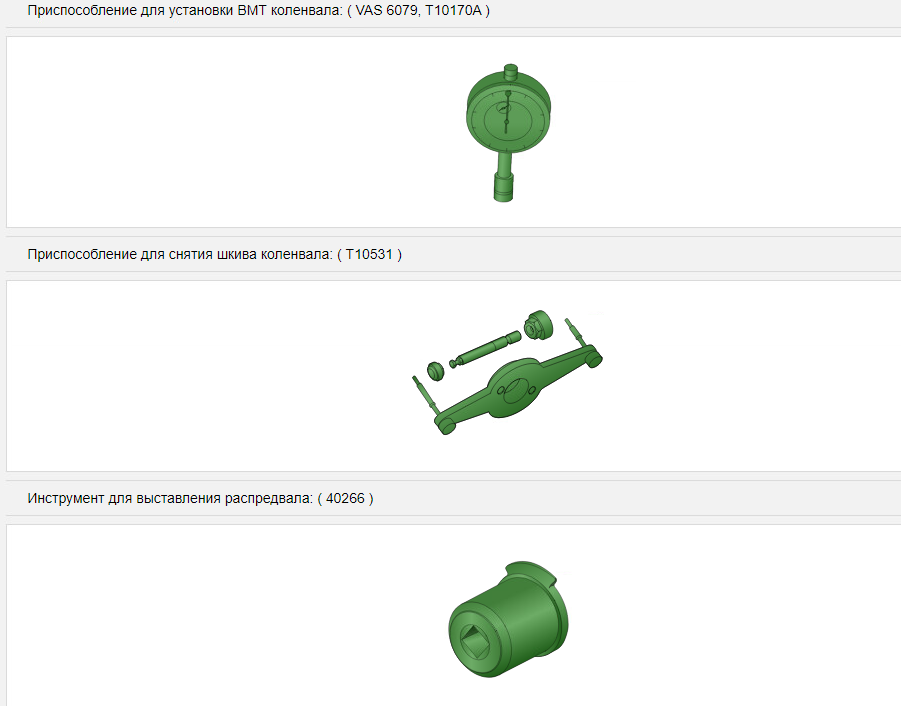The width and height of the screenshot is (901, 706).
Task: Click the 40266 tool code text
Action: tap(345, 498)
